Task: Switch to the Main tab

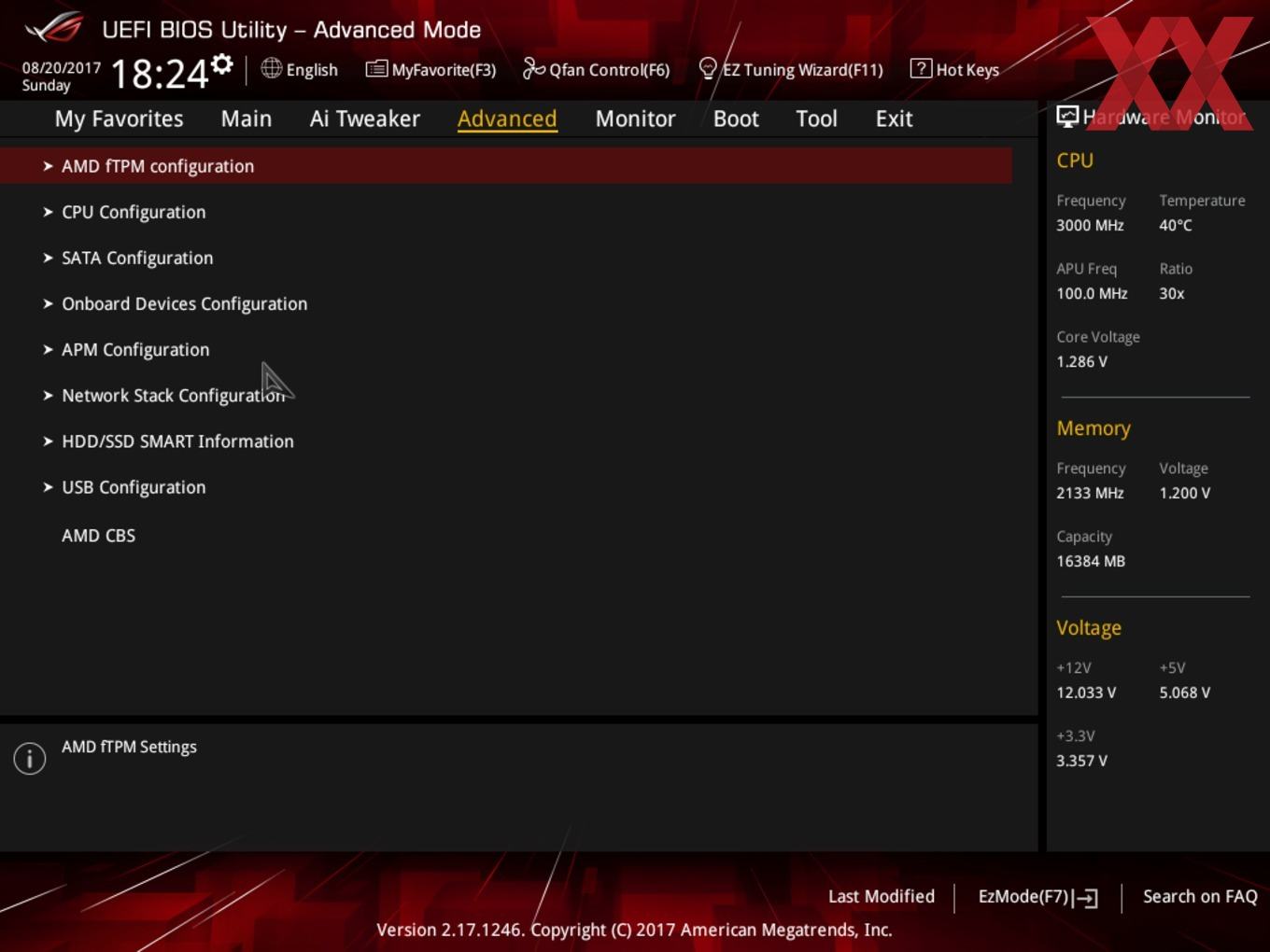Action: click(247, 119)
